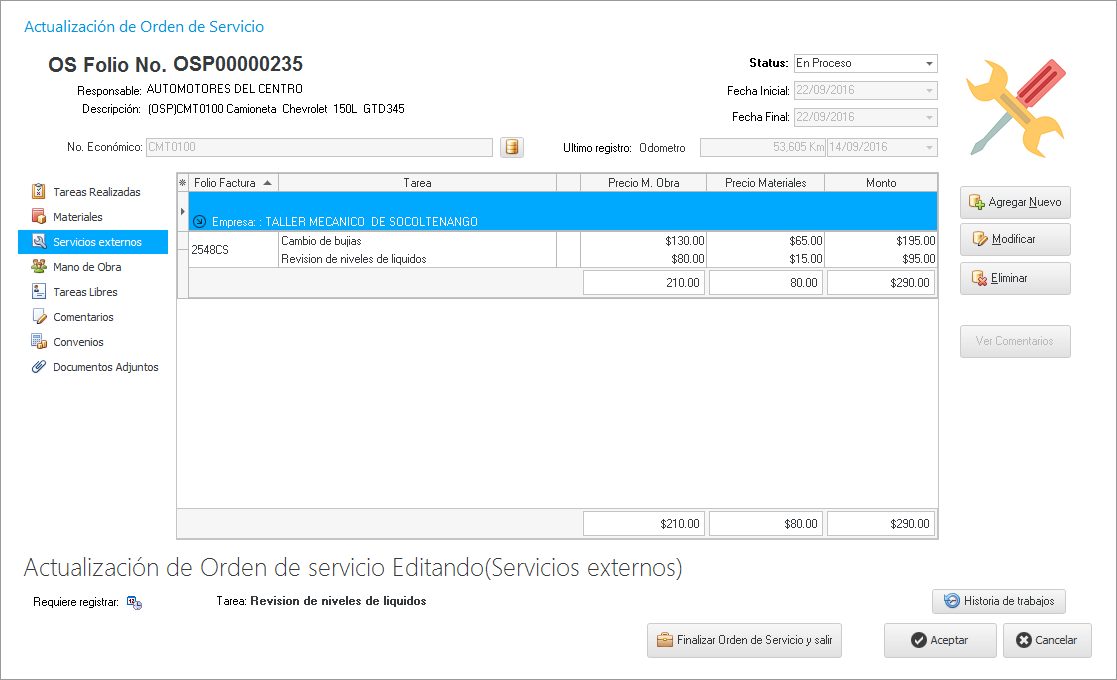Viewport: 1117px width, 680px height.
Task: Open Historia de trabajos
Action: (x=999, y=601)
